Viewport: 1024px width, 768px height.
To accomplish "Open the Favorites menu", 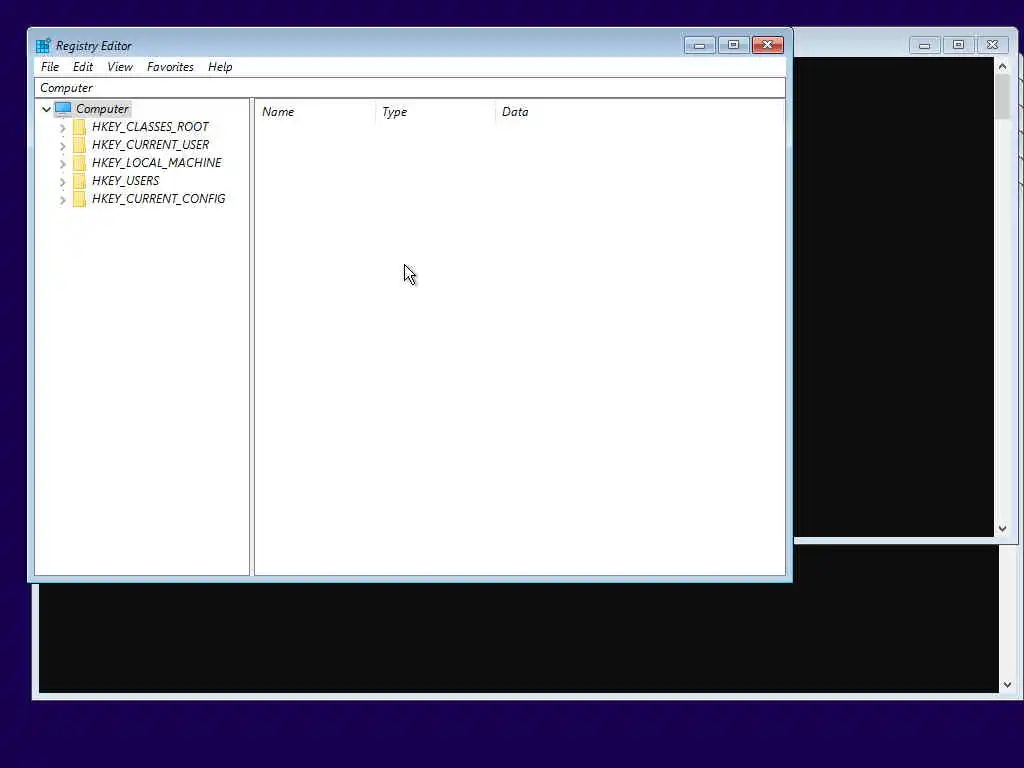I will pos(170,67).
